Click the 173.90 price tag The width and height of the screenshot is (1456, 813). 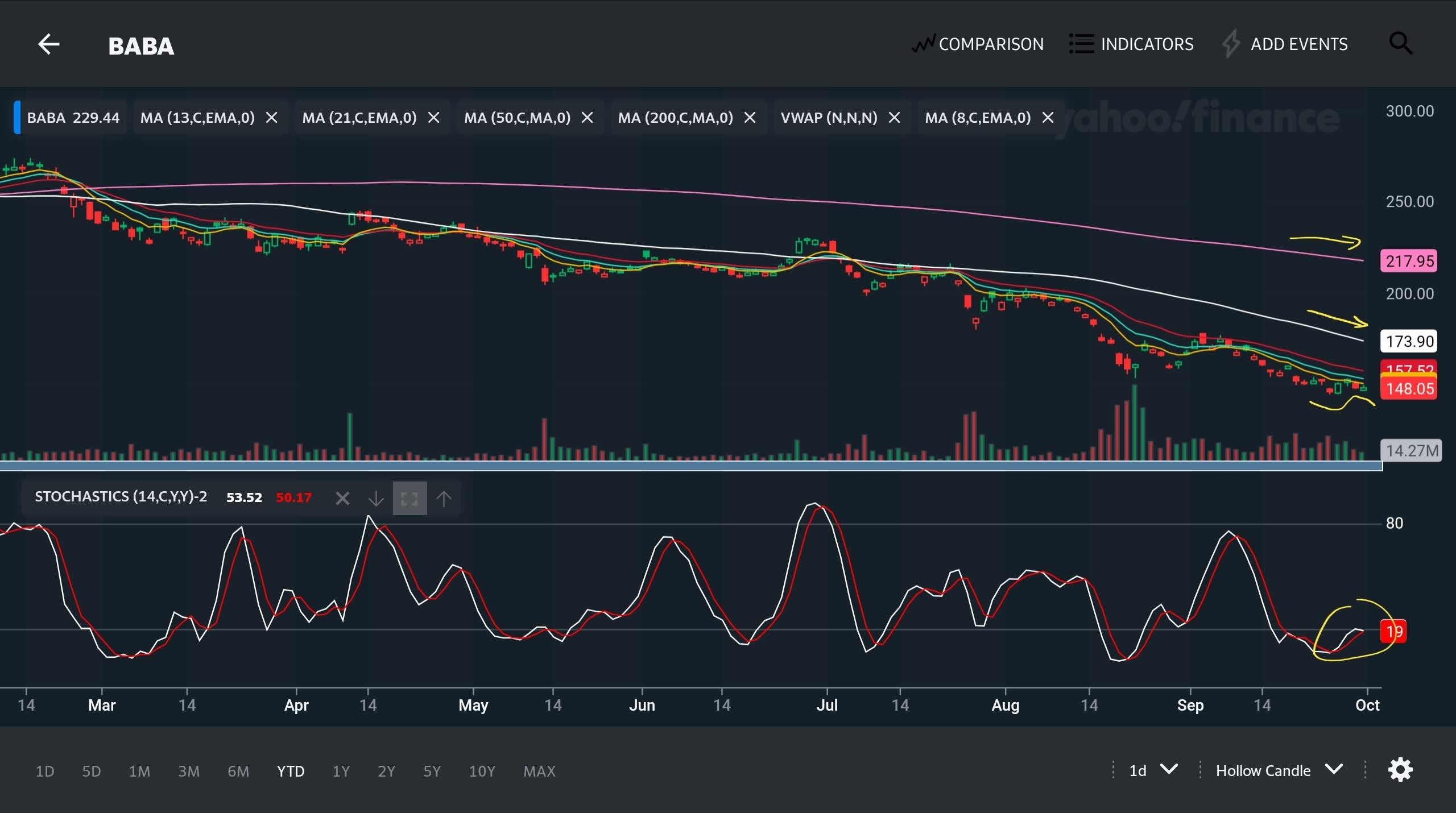(1409, 341)
